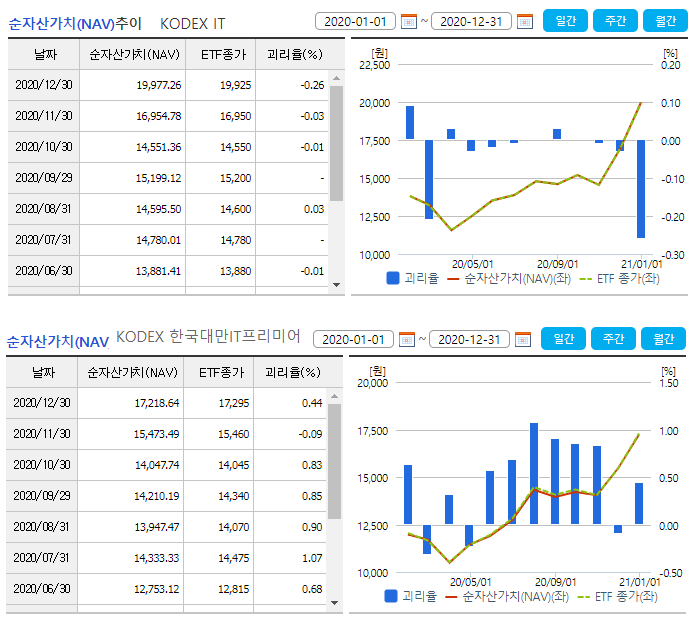
Task: Select deviation value 0.44
Action: [312, 403]
